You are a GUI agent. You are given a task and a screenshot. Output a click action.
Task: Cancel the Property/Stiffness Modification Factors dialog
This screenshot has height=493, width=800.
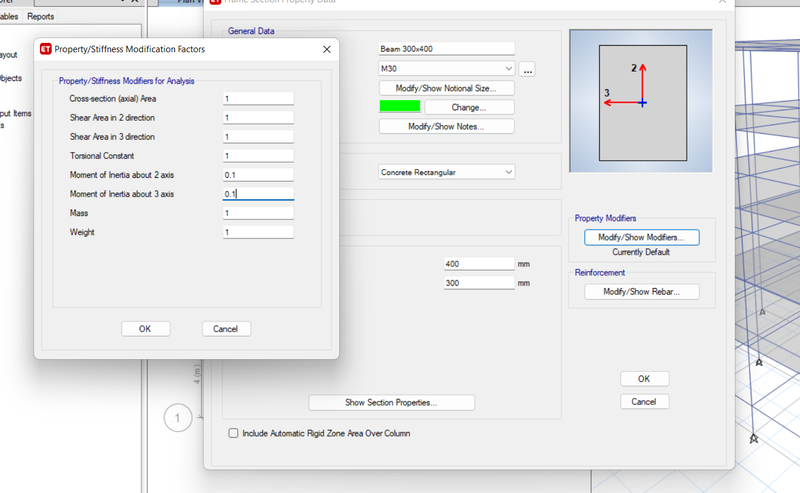(x=226, y=329)
